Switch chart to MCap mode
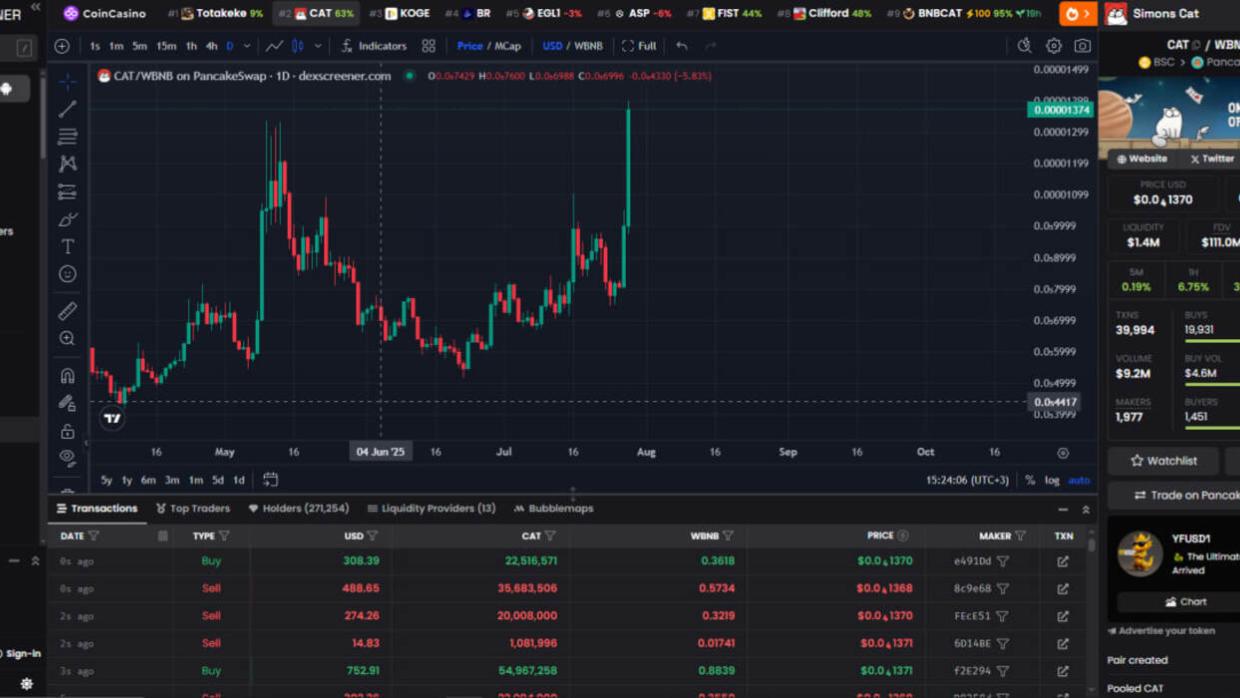Viewport: 1240px width, 698px height. point(508,46)
